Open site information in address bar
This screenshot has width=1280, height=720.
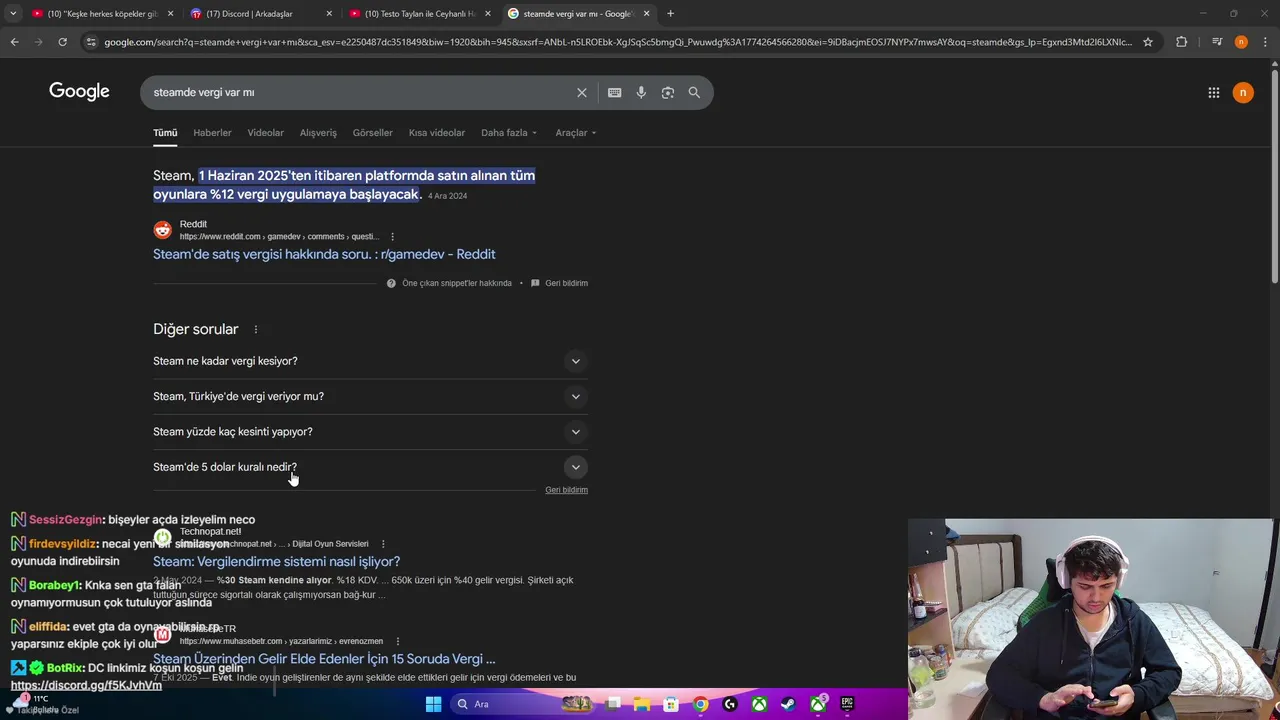91,42
